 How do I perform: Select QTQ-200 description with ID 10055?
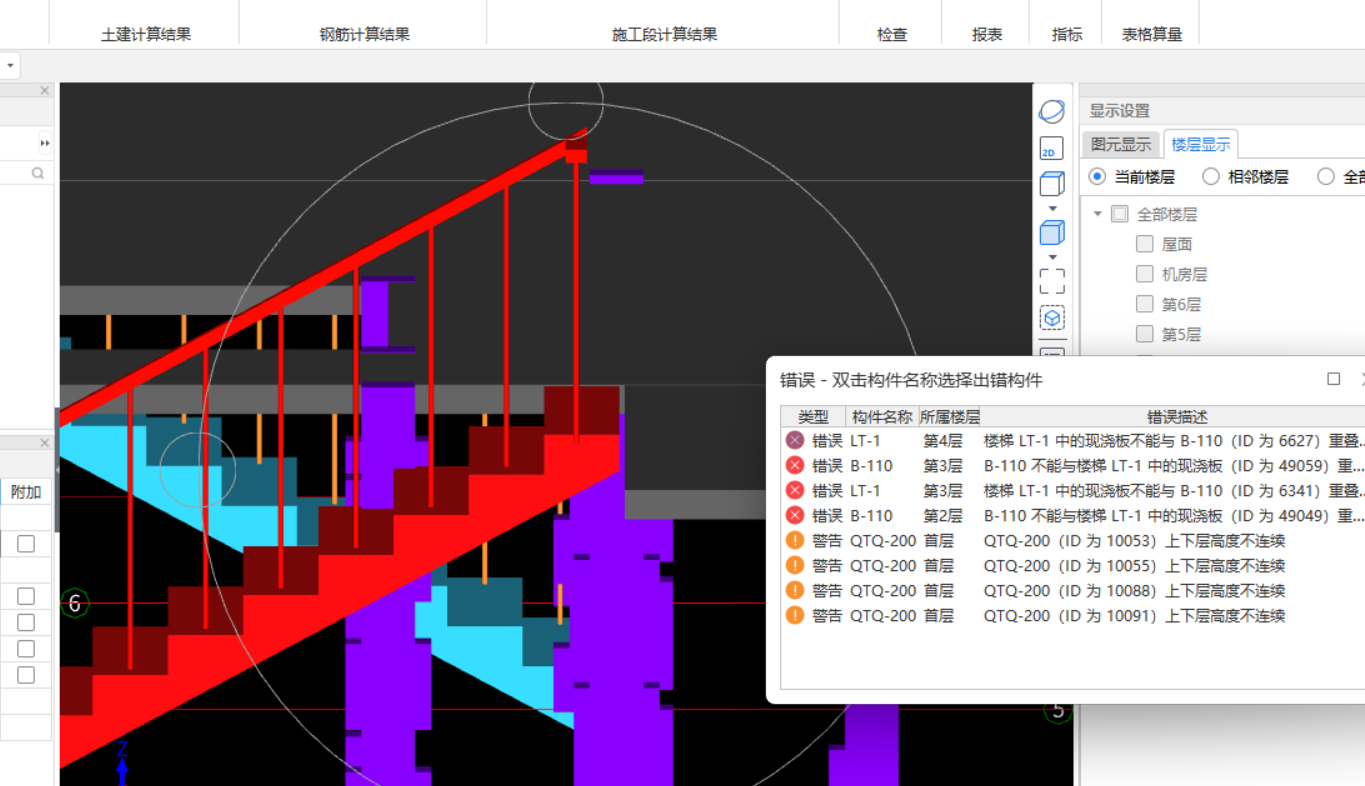tap(1134, 565)
